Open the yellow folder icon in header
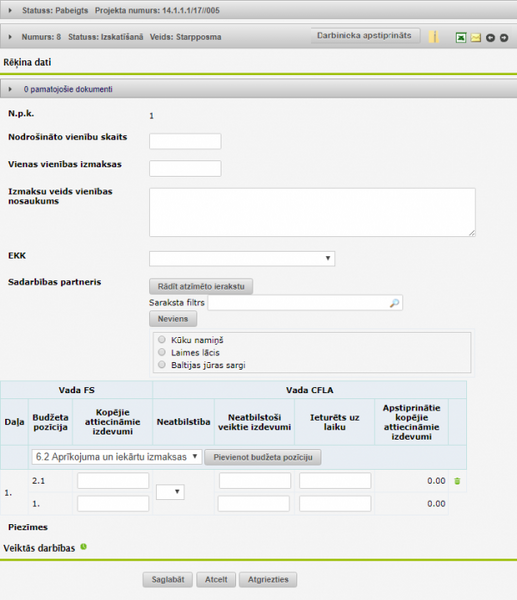Image resolution: width=517 pixels, height=600 pixels. coord(434,37)
